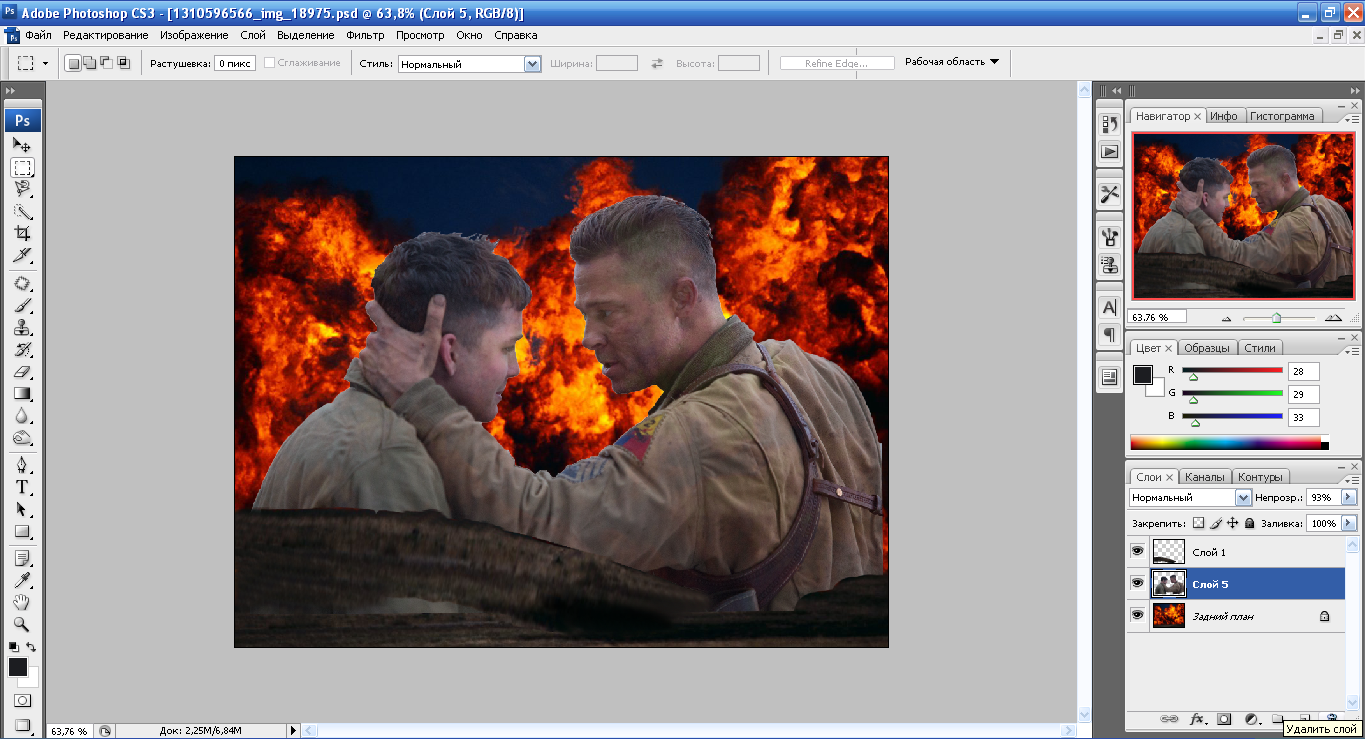This screenshot has width=1365, height=739.
Task: Click the zoom-in mountains button in Navigator
Action: (x=1332, y=317)
